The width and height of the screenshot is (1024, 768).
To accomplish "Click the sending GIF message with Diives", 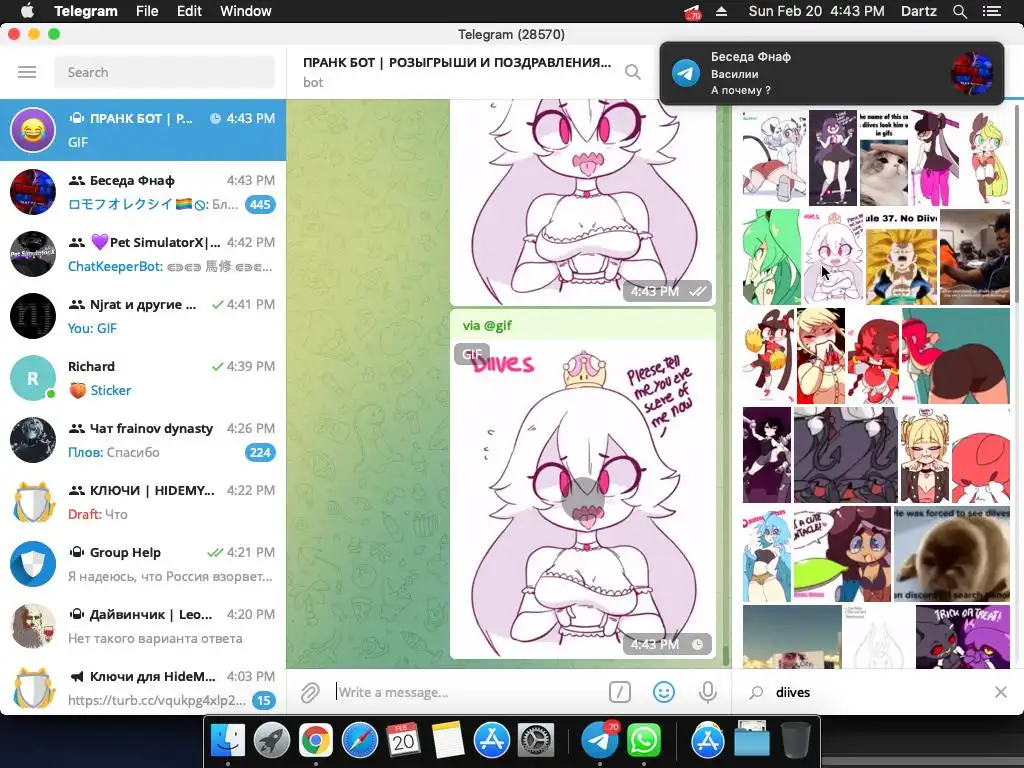I will pos(583,484).
